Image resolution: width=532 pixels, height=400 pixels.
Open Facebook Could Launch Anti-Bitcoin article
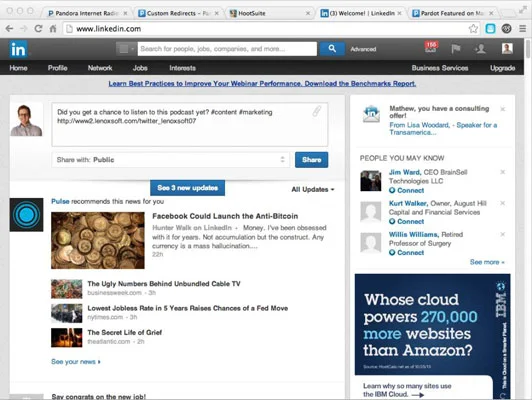coord(225,216)
